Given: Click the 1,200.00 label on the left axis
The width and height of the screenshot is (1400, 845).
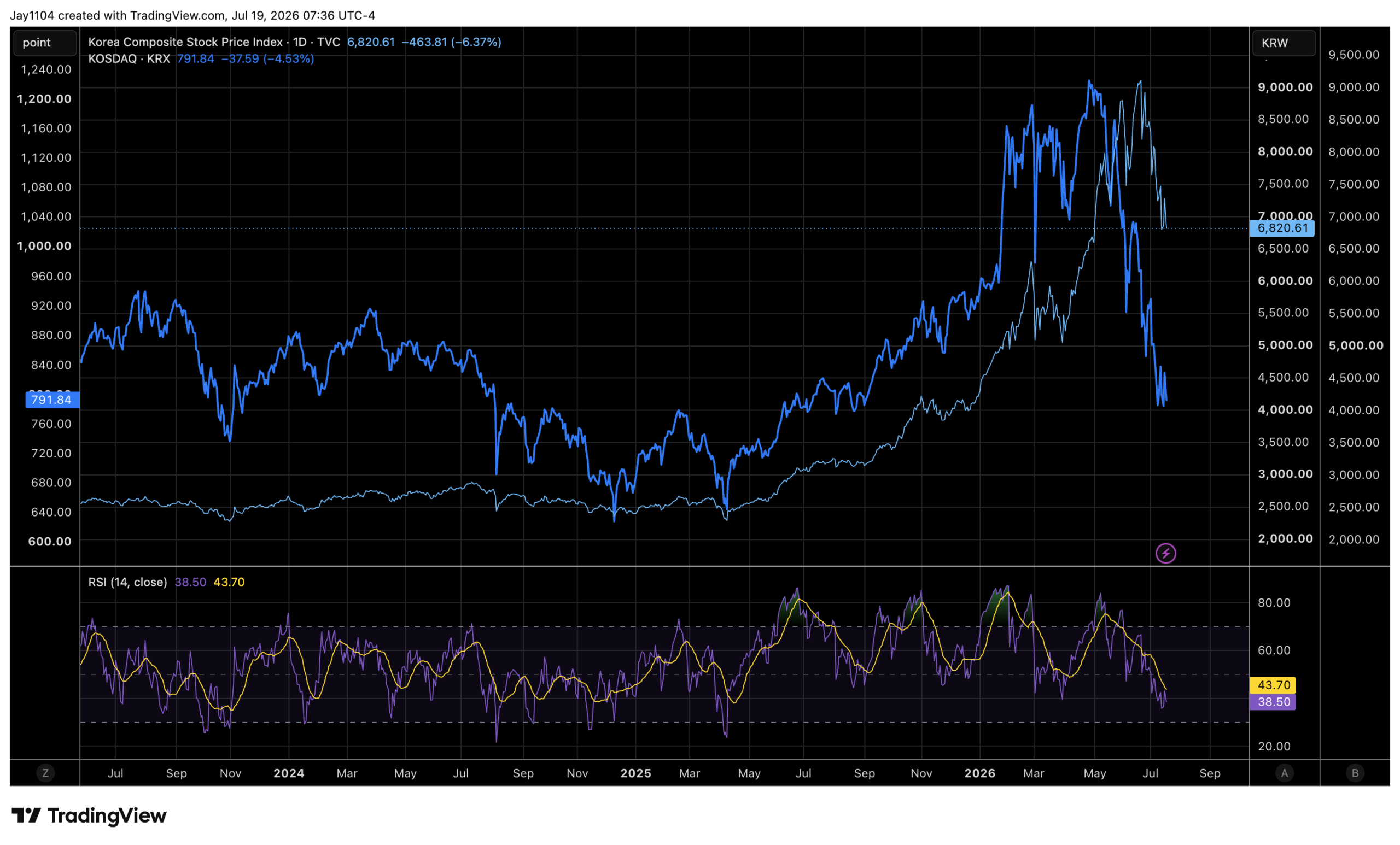Looking at the screenshot, I should point(44,99).
